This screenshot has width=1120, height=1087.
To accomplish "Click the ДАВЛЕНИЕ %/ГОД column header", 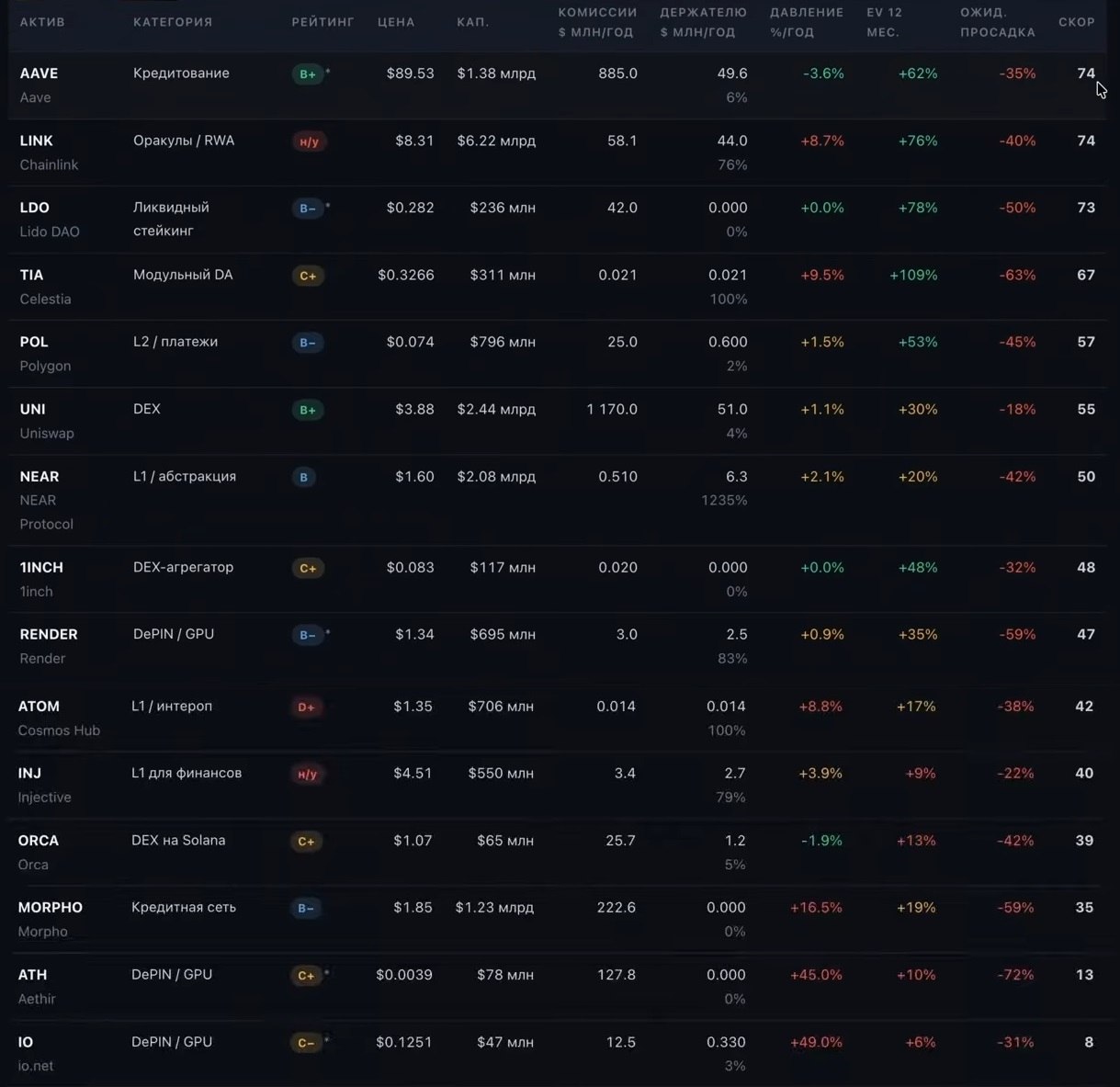I will click(x=807, y=22).
